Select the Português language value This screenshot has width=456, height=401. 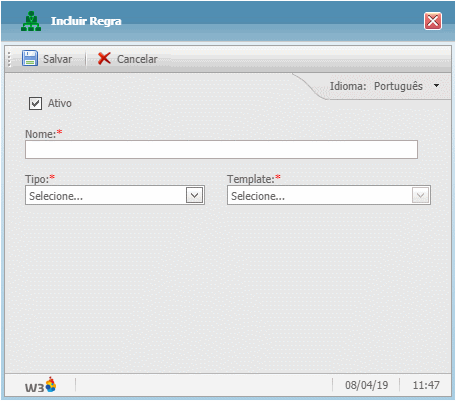tap(398, 86)
